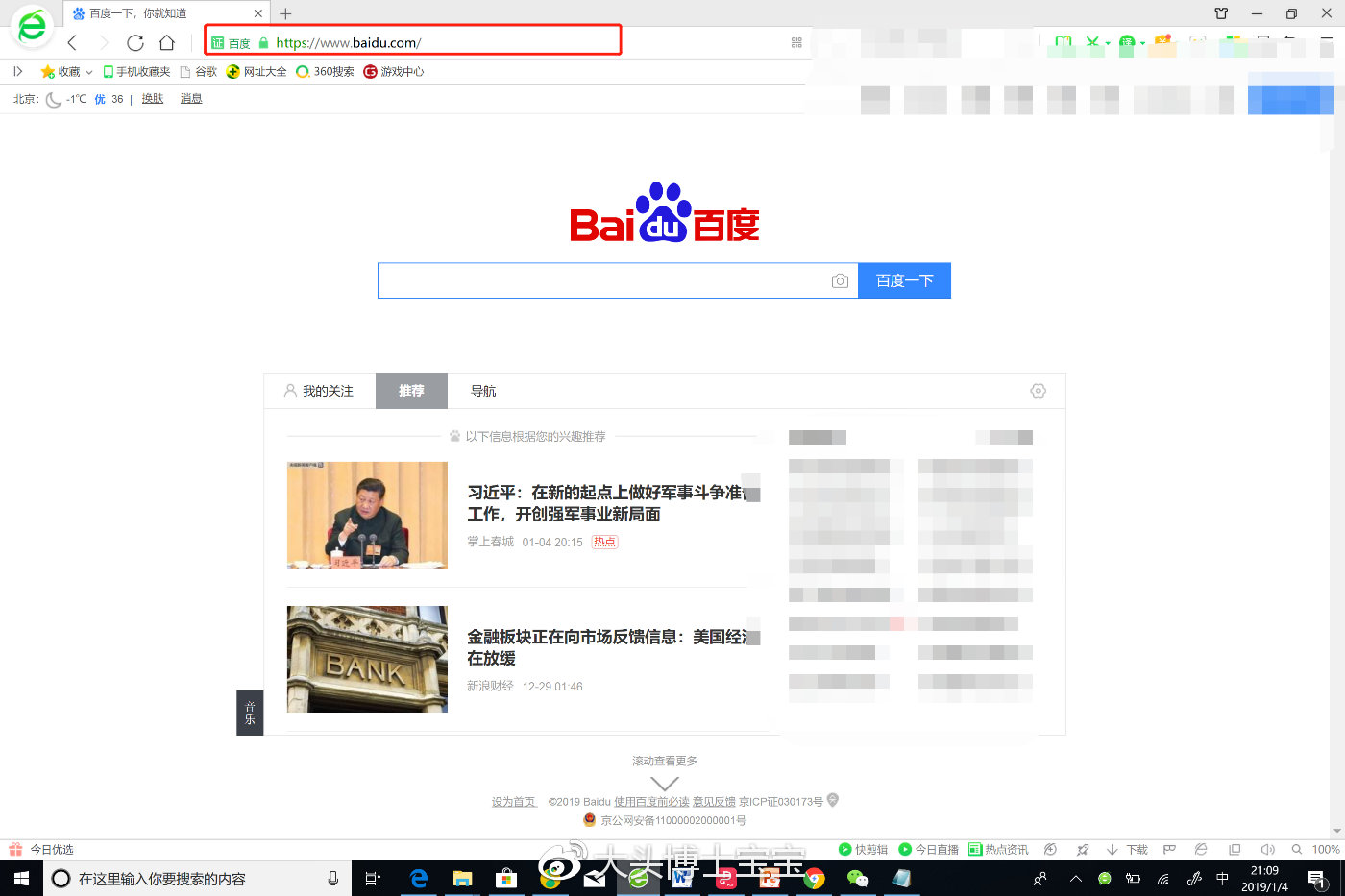The height and width of the screenshot is (896, 1345).
Task: Go to browser home page icon
Action: pyautogui.click(x=167, y=42)
